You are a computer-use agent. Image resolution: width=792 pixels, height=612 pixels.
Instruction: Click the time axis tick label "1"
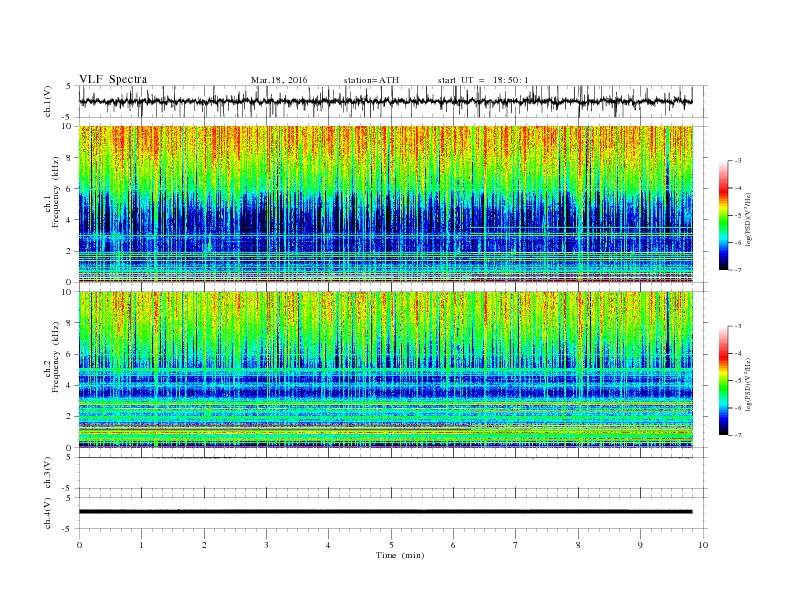(x=141, y=545)
